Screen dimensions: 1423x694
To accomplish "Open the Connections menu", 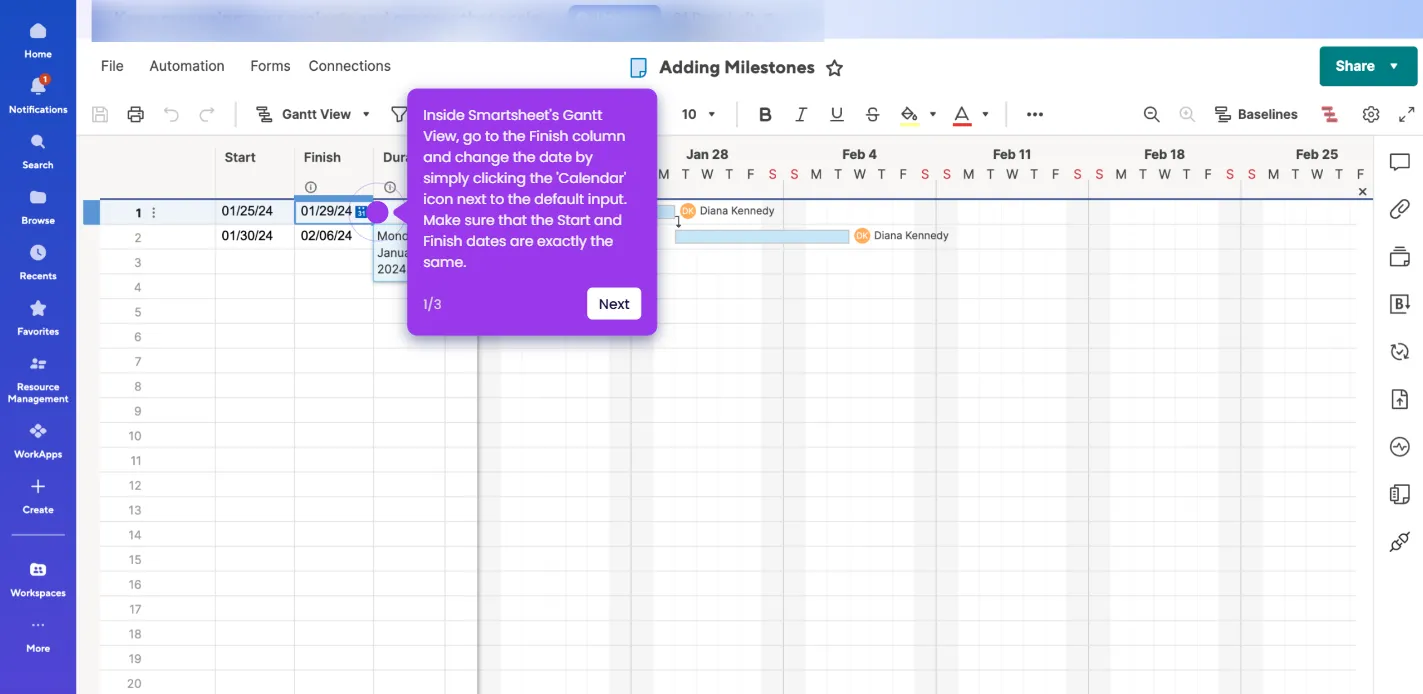I will pos(349,66).
